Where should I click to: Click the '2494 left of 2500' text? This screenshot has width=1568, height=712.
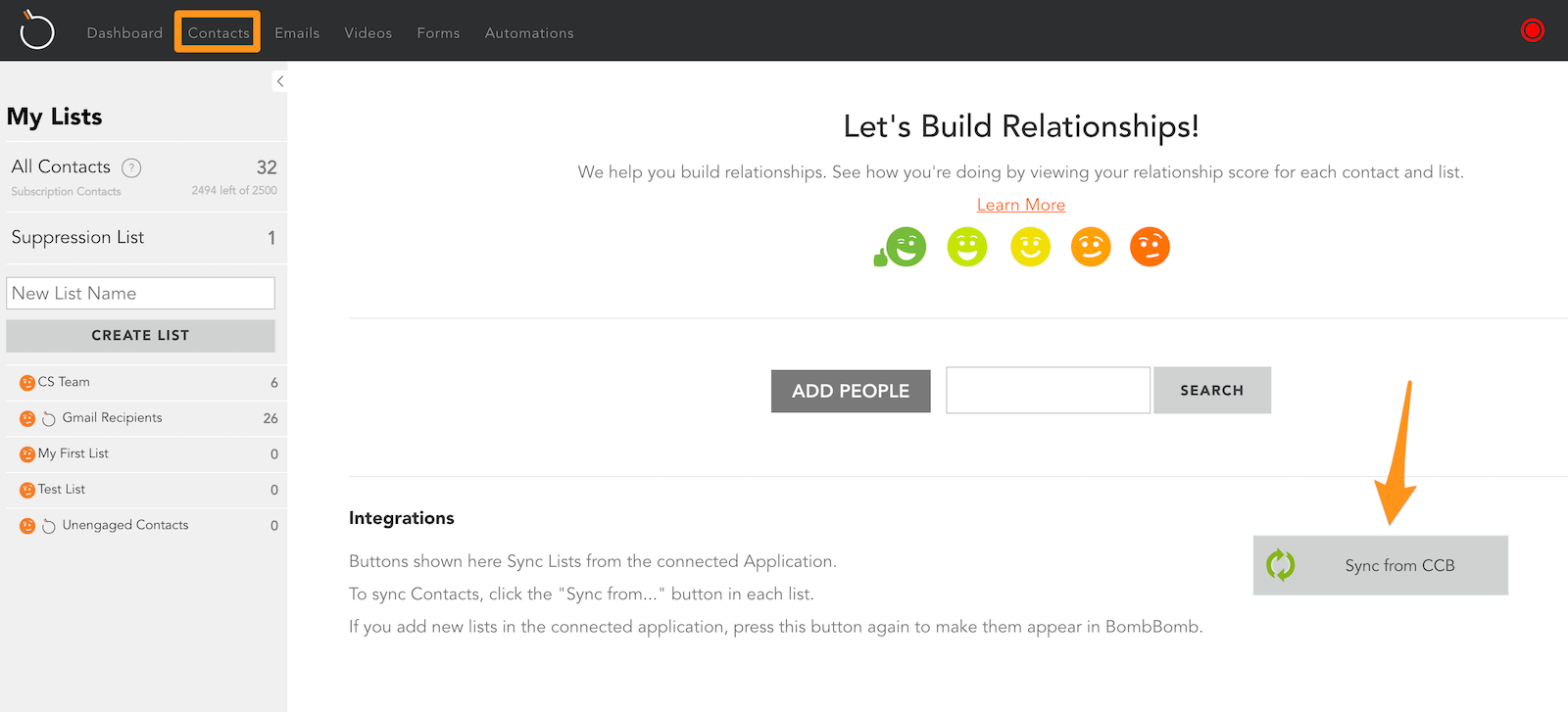point(234,191)
